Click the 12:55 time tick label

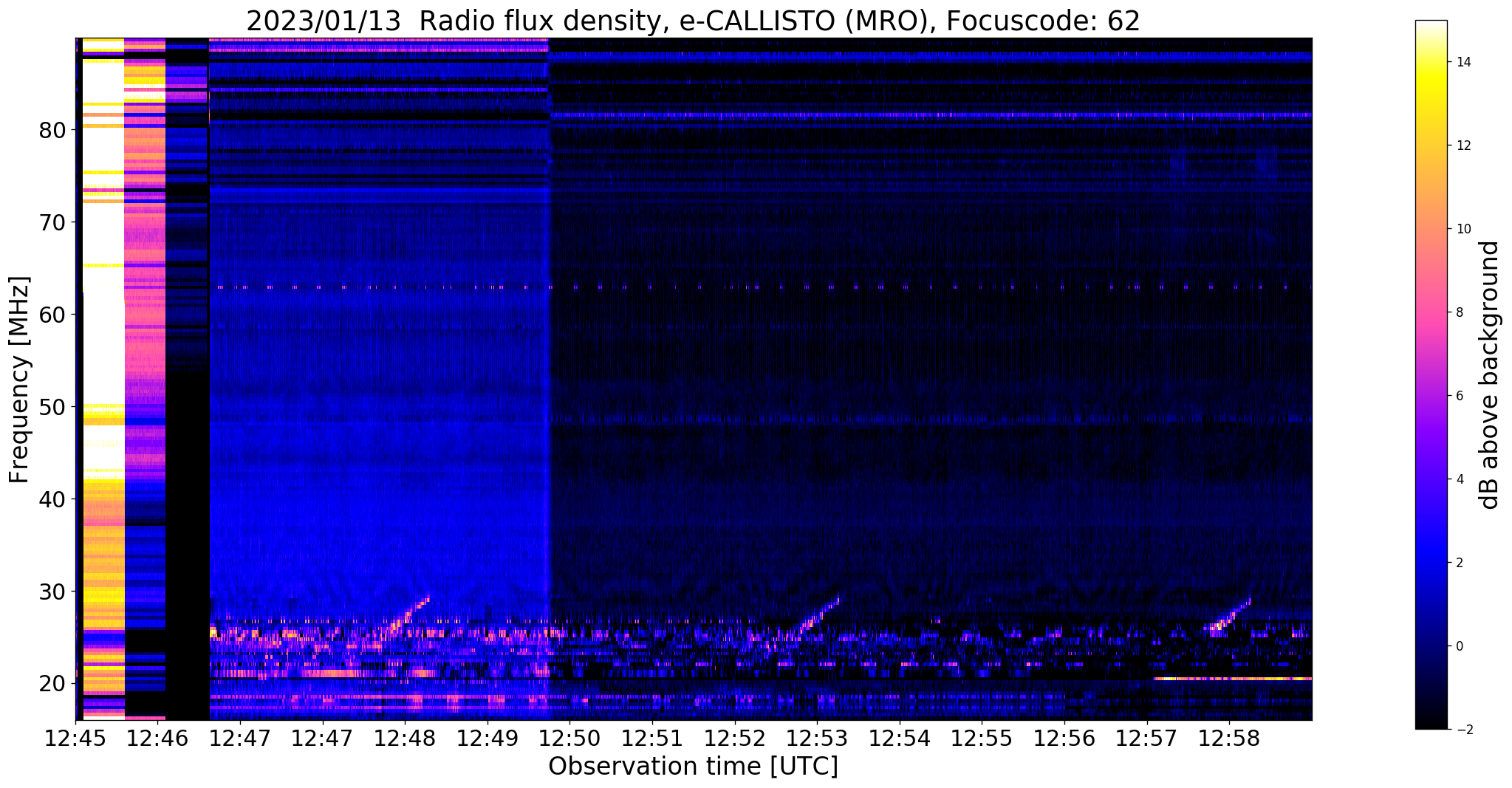[982, 739]
